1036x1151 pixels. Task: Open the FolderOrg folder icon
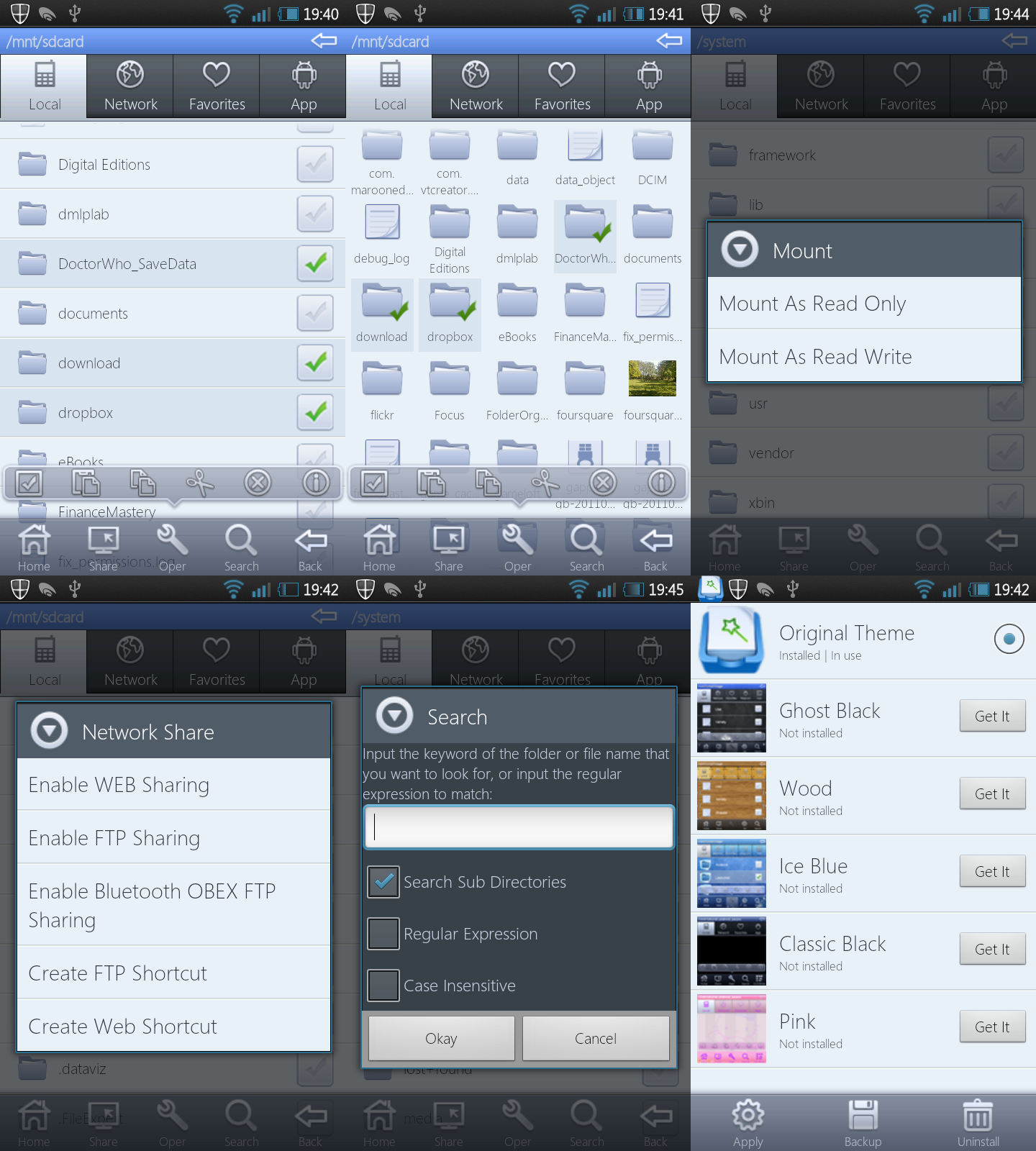517,379
